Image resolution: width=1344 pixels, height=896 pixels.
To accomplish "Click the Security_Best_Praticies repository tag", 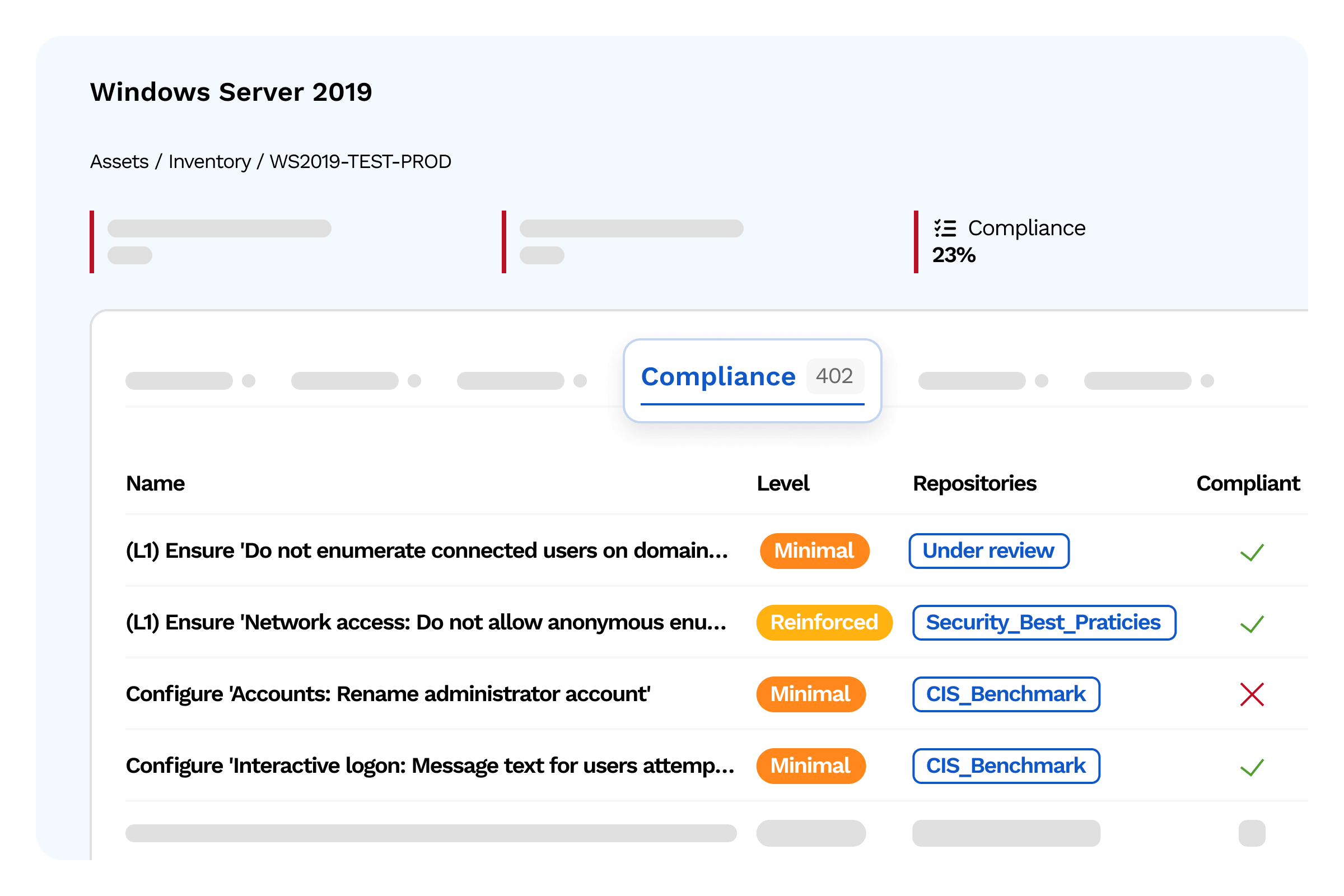I will (x=1044, y=623).
